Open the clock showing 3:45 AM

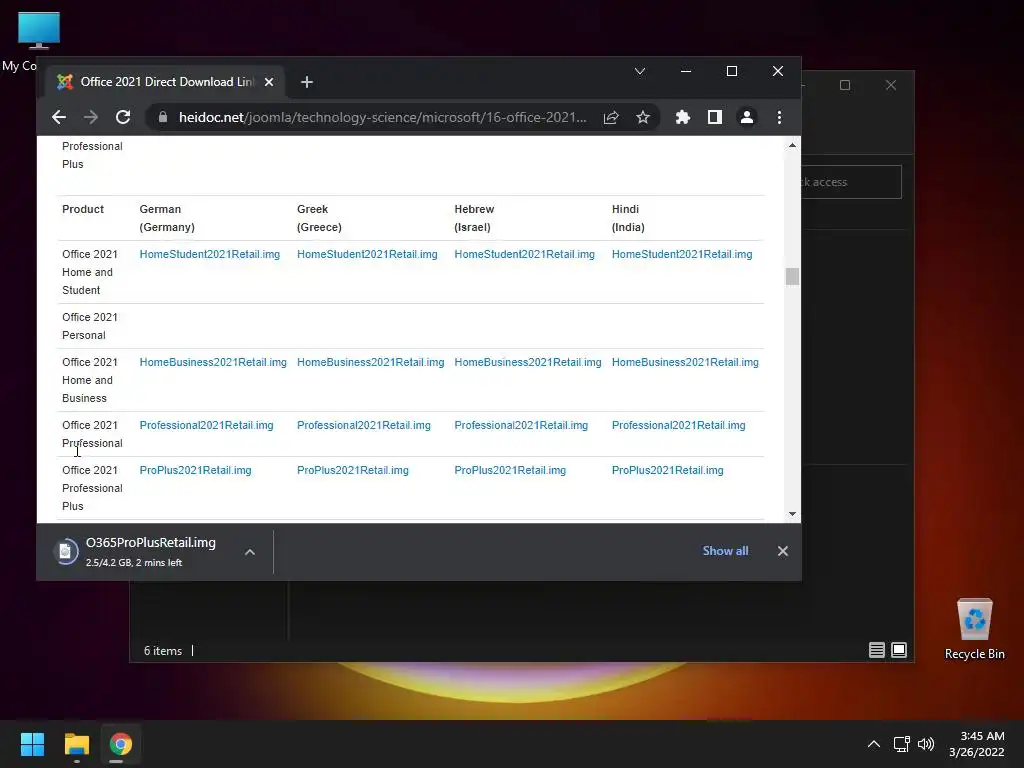point(977,744)
